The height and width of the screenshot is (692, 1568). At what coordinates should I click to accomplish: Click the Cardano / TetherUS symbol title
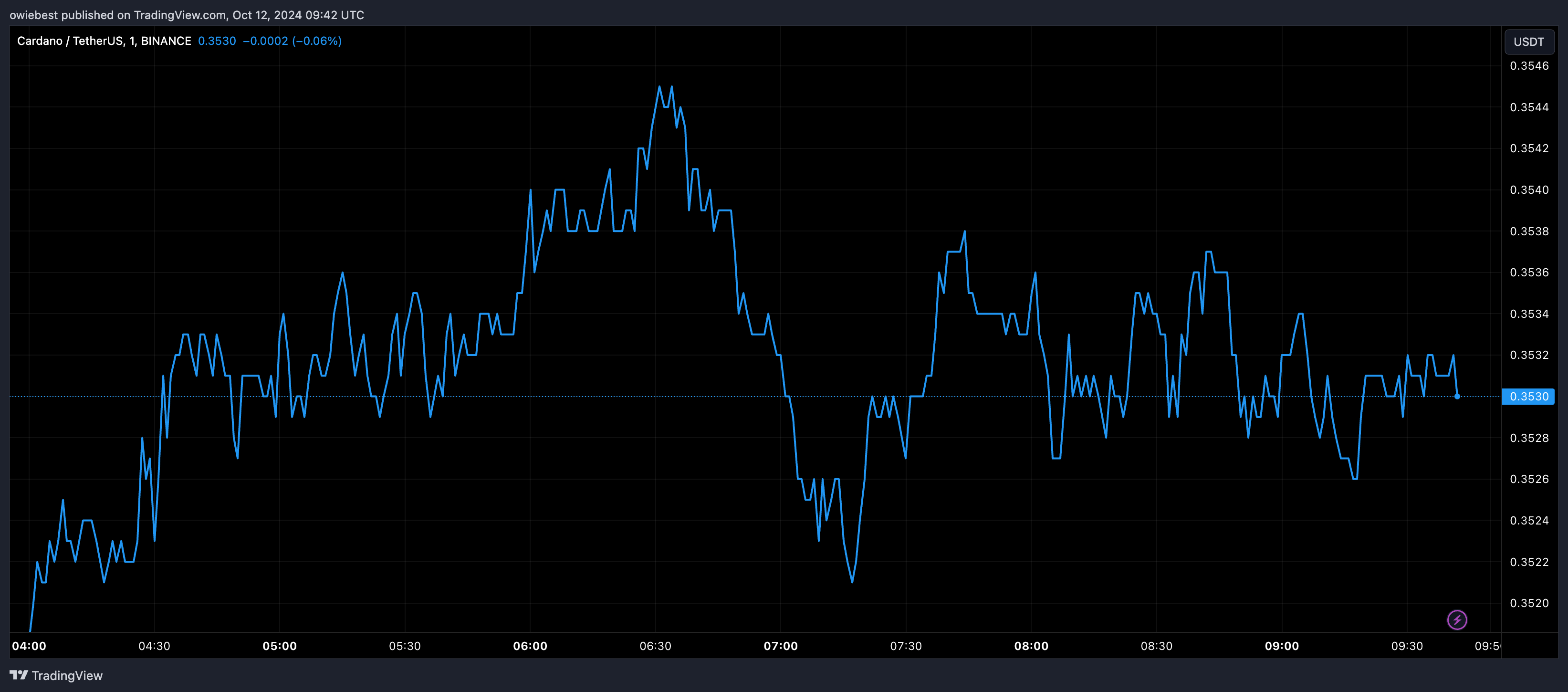point(104,41)
